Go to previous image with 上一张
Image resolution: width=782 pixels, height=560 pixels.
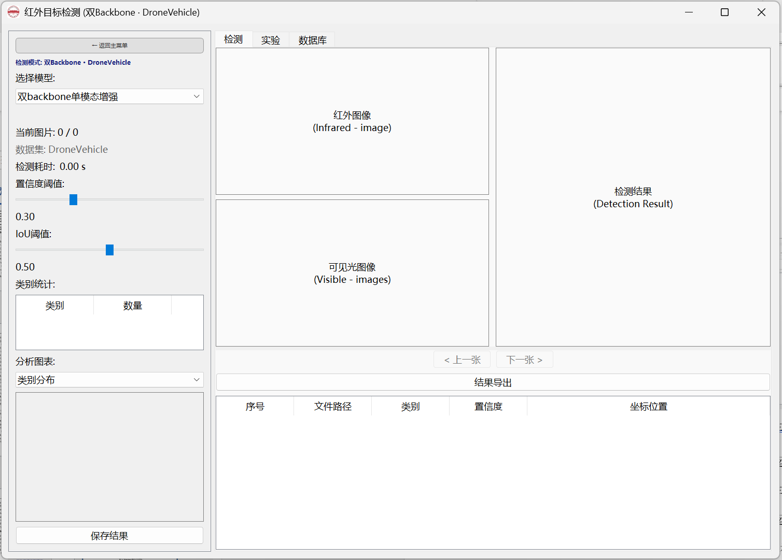coord(462,360)
